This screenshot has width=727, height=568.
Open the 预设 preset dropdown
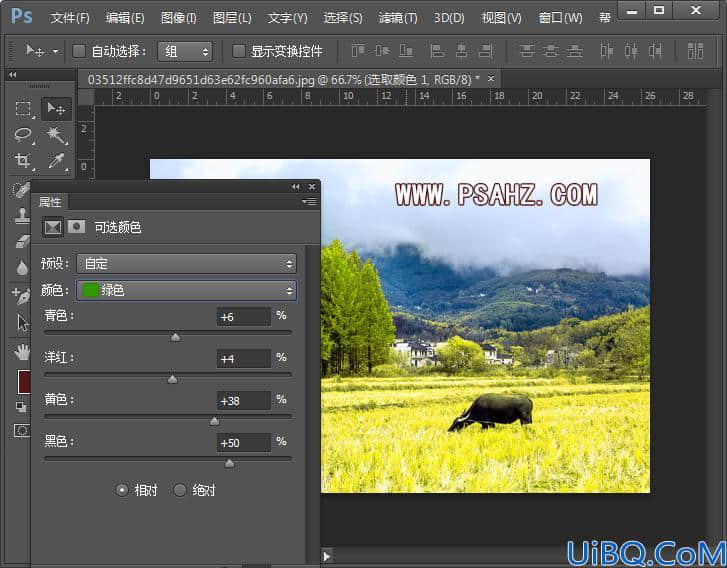[x=186, y=263]
